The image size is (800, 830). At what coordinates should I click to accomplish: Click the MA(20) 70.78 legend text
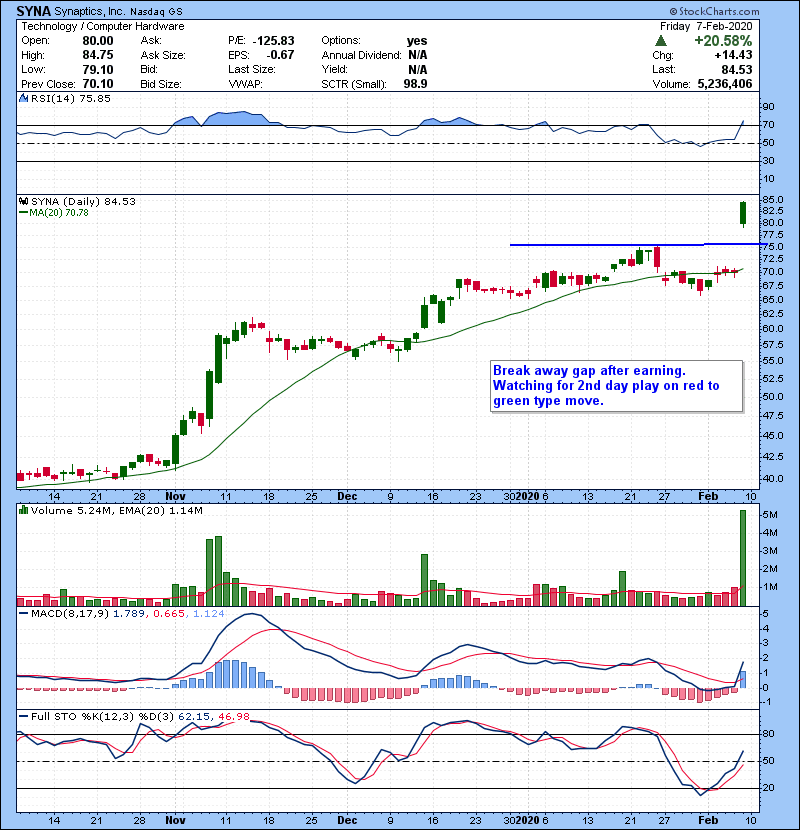click(x=59, y=213)
